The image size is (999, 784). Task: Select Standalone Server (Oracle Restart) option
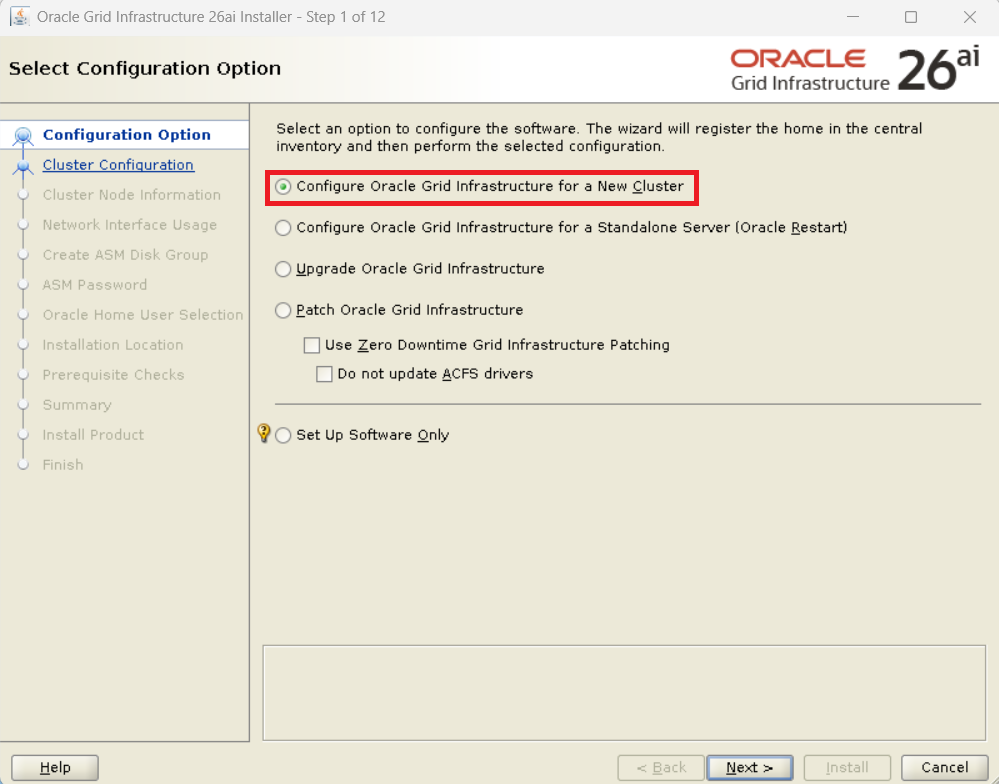click(x=284, y=228)
